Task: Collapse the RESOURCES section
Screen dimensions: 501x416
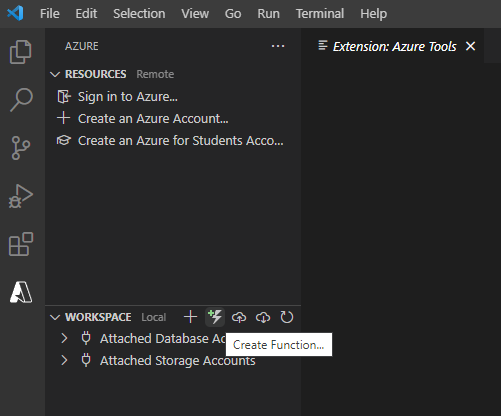Action: click(x=55, y=74)
